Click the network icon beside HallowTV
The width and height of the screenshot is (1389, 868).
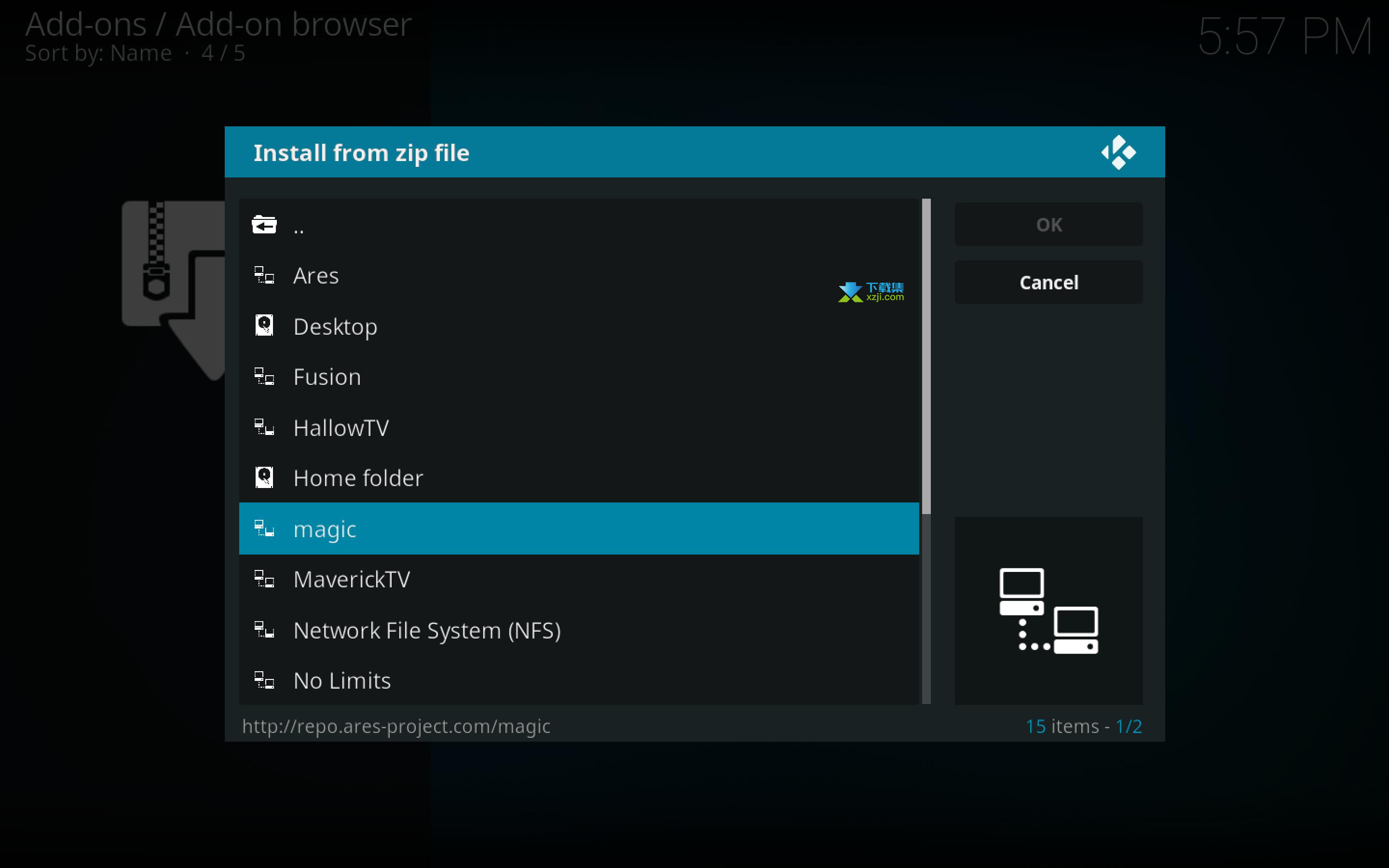point(264,427)
